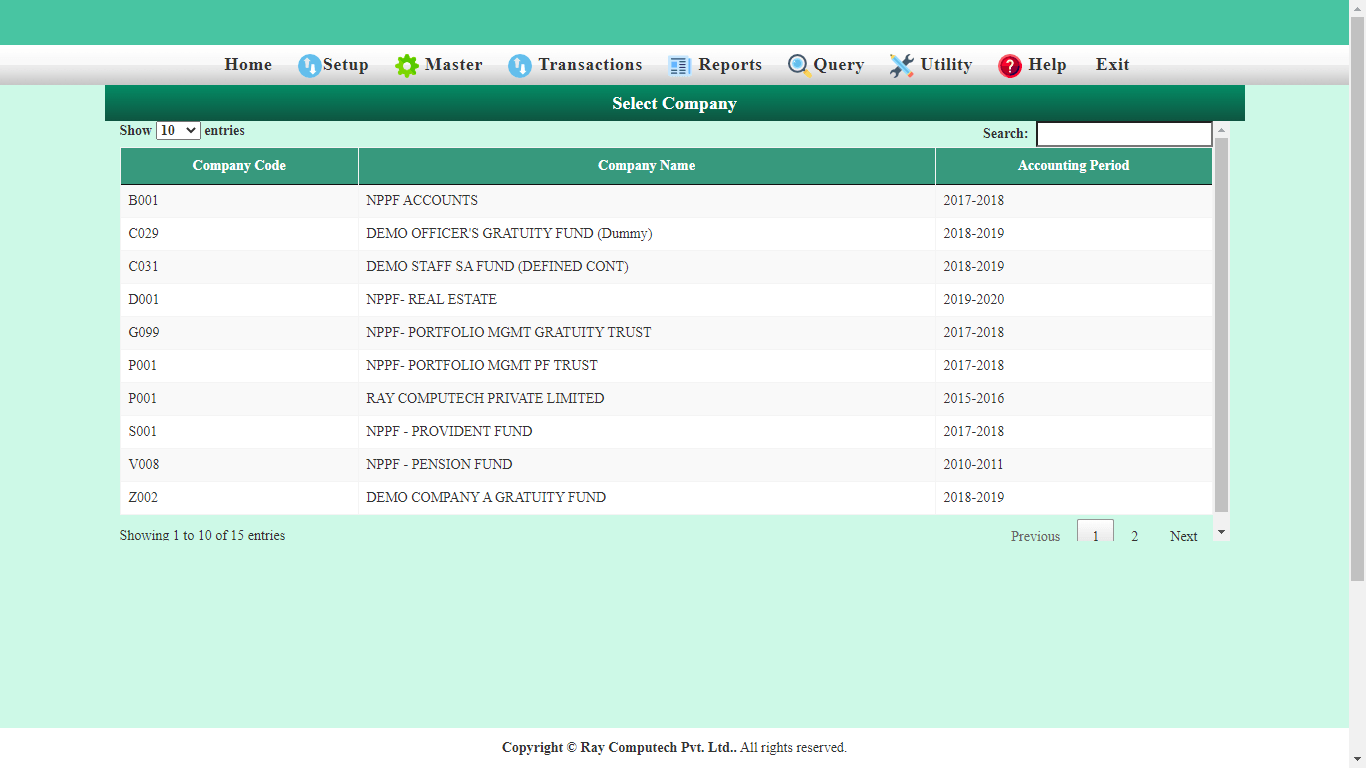The height and width of the screenshot is (768, 1366).
Task: Open the Home menu
Action: click(x=248, y=65)
